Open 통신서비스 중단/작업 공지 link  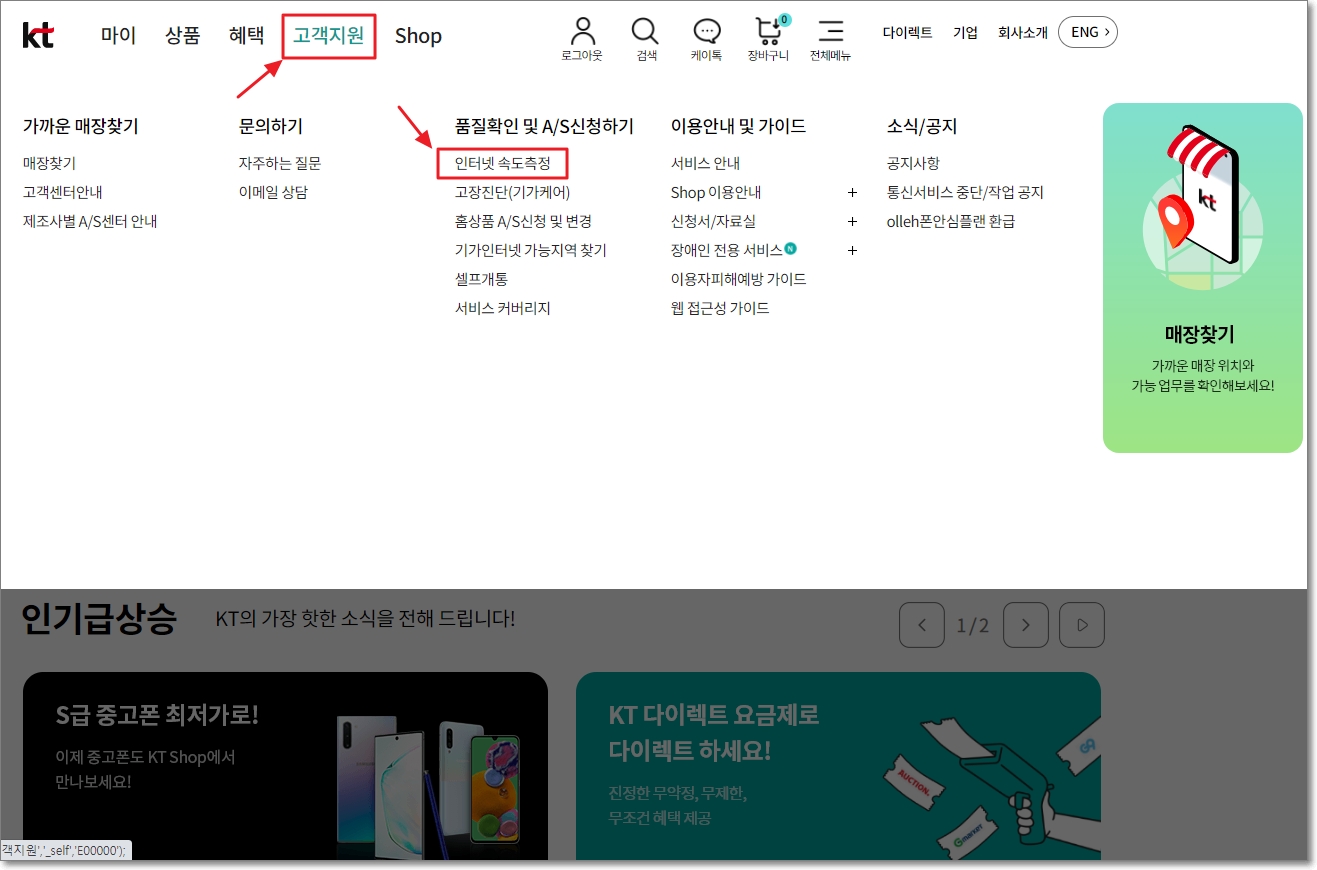965,192
